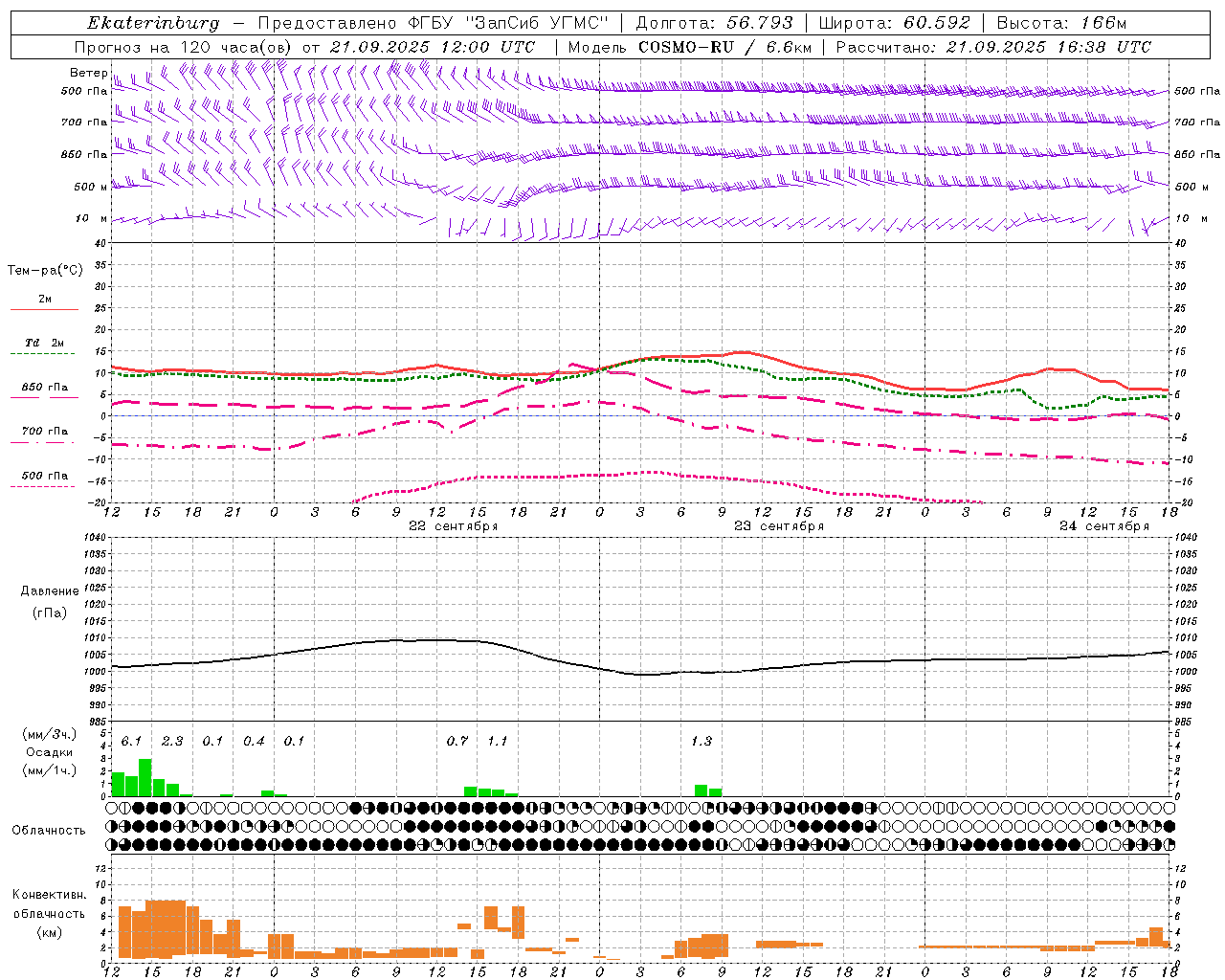Click the Облачность cloudiness label
The image size is (1225, 980).
tap(49, 830)
